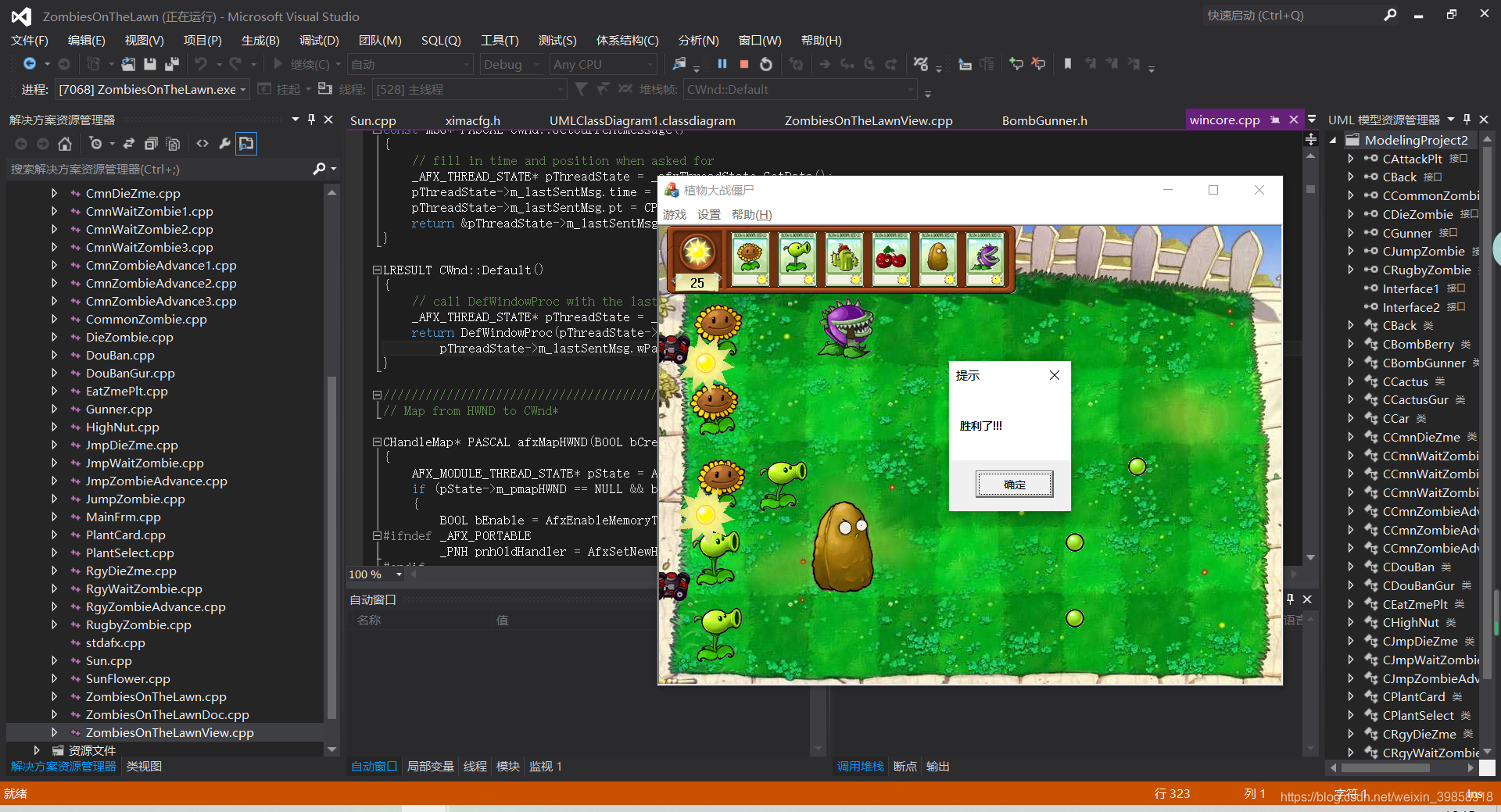The height and width of the screenshot is (812, 1501).
Task: Expand the 资源文件 folder node
Action: pyautogui.click(x=36, y=750)
